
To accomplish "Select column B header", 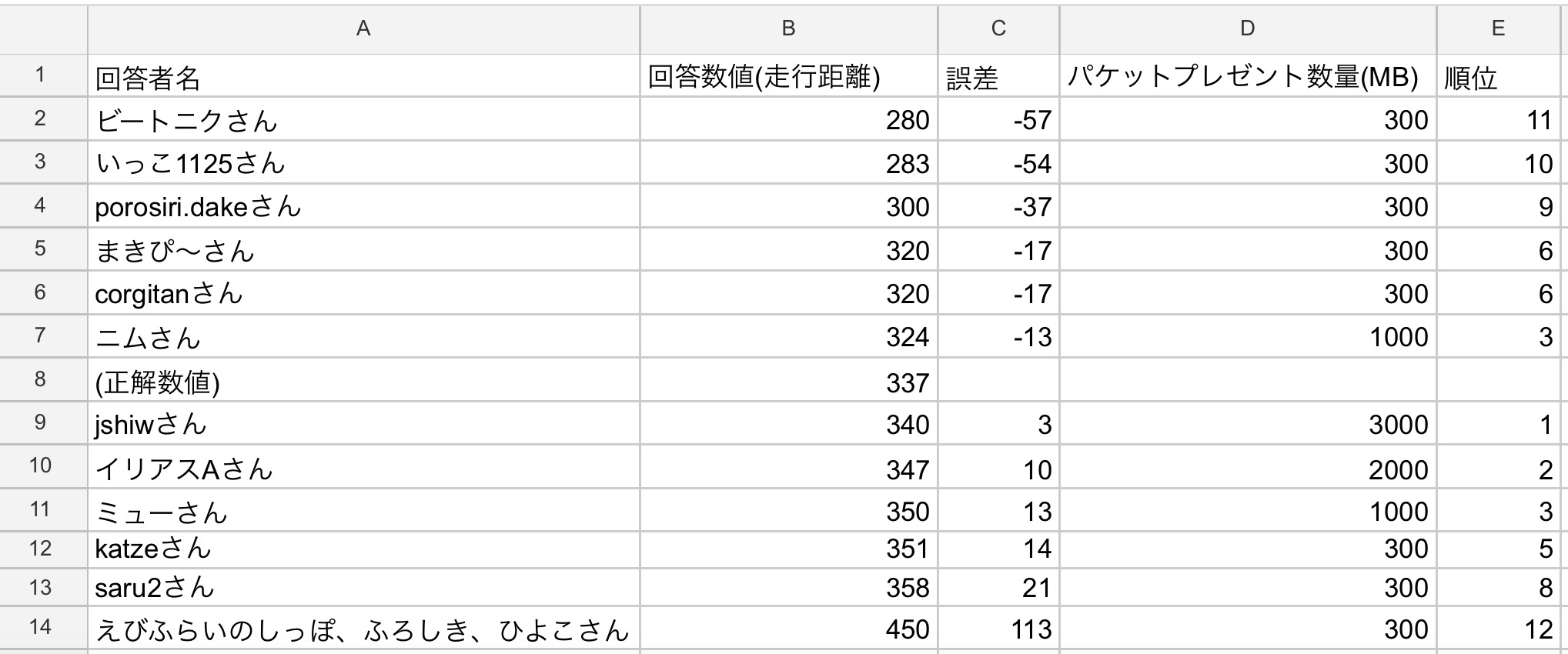I will [788, 28].
